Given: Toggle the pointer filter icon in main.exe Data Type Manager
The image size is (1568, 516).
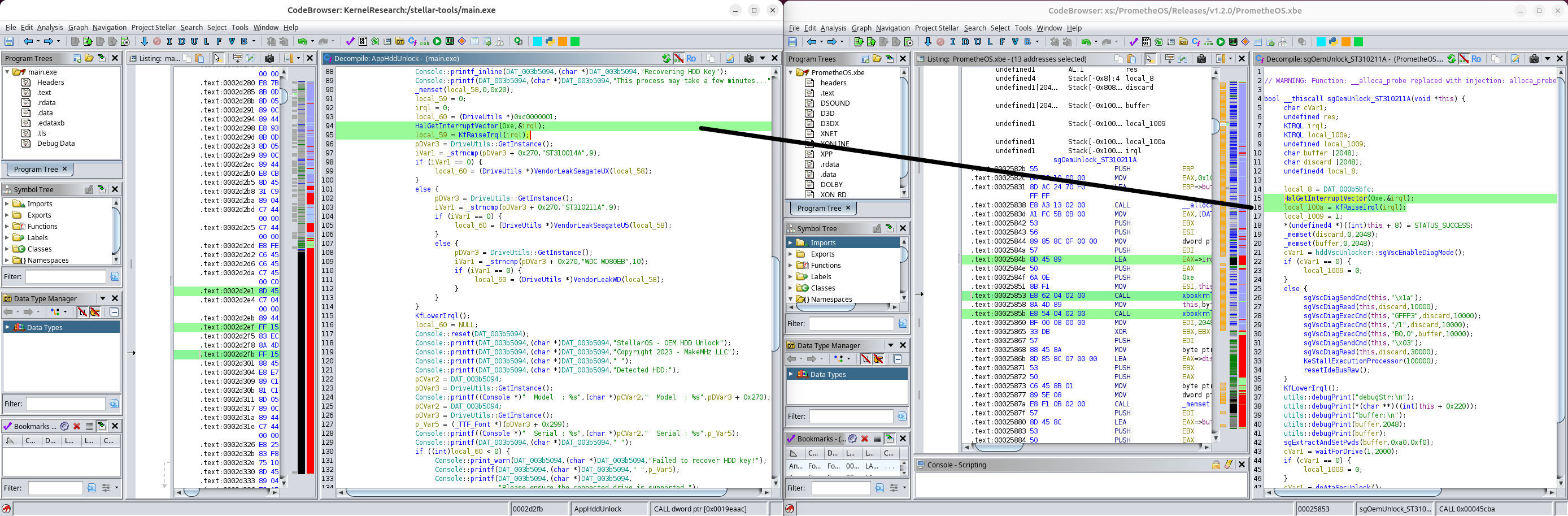Looking at the screenshot, I should pyautogui.click(x=94, y=312).
